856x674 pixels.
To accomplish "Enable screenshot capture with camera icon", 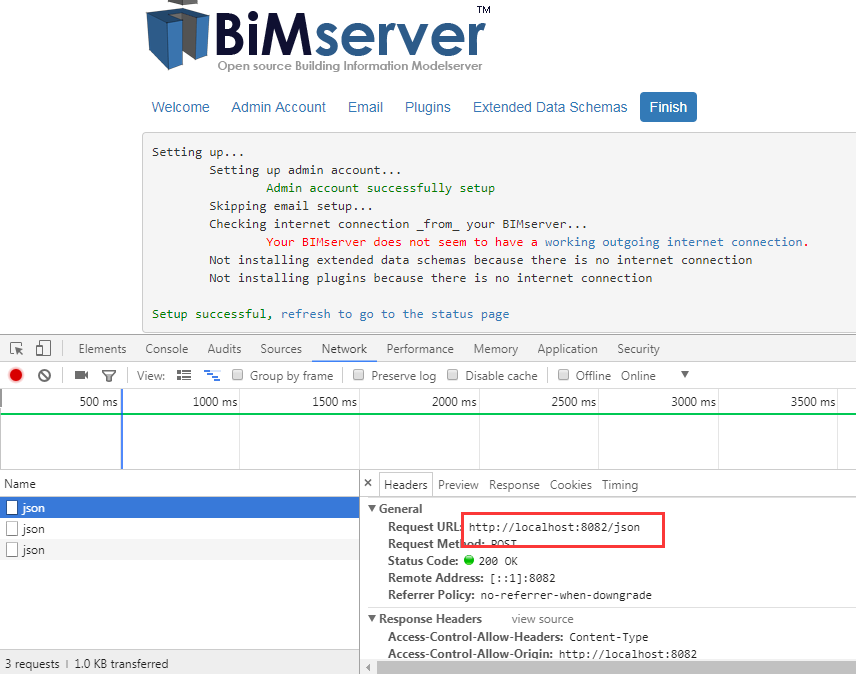I will 82,375.
